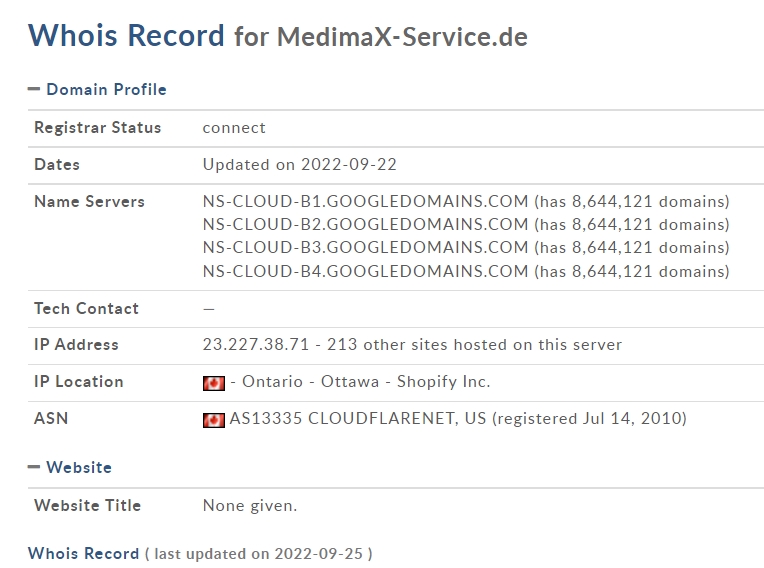
Task: Select the Registrar Status value connect
Action: pyautogui.click(x=234, y=128)
